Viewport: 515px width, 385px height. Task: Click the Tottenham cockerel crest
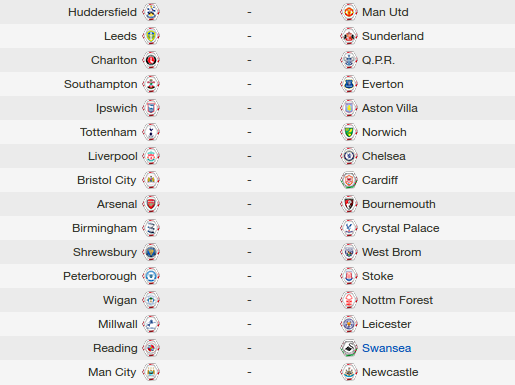point(151,132)
